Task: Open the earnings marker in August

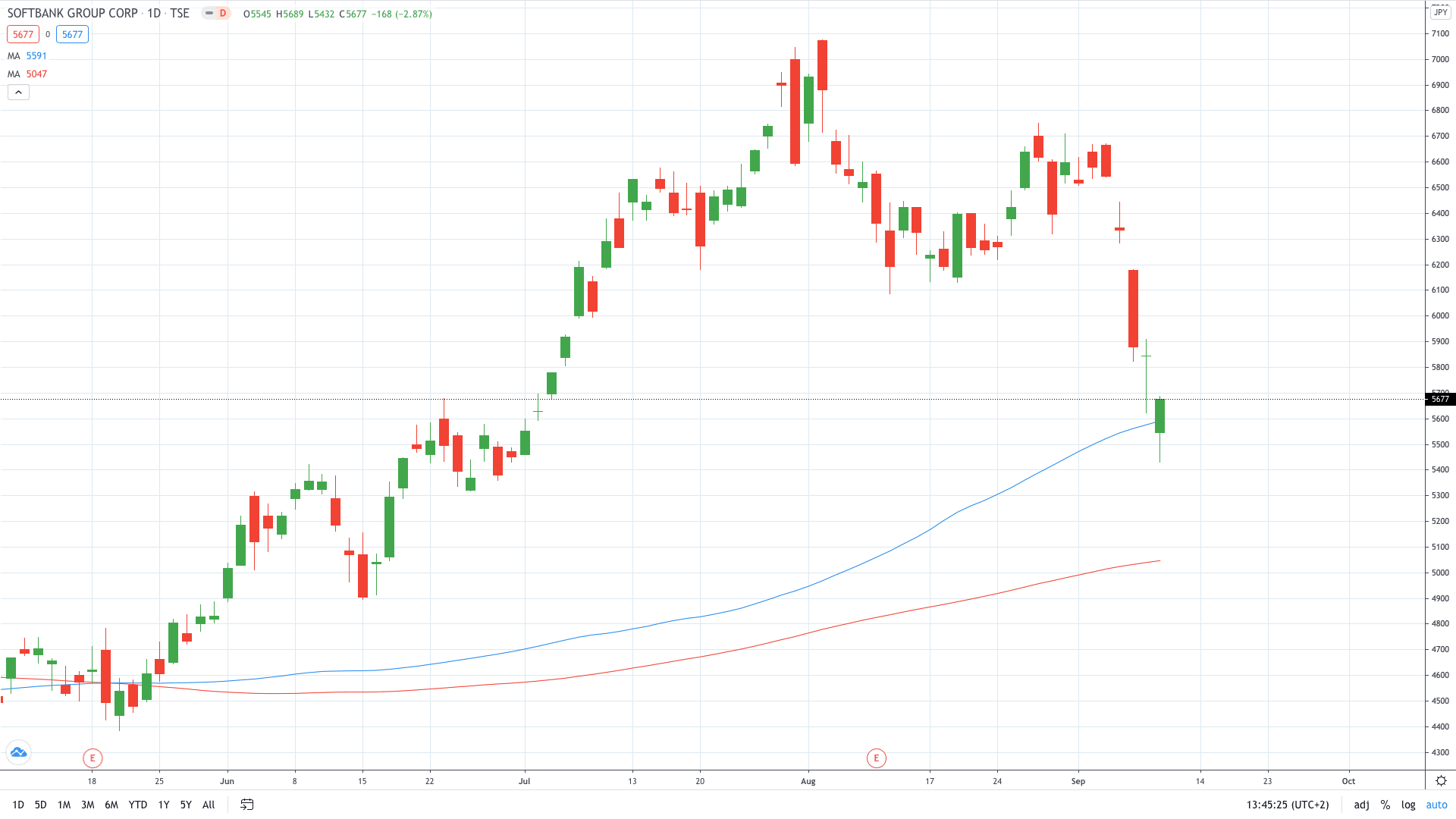Action: click(877, 758)
